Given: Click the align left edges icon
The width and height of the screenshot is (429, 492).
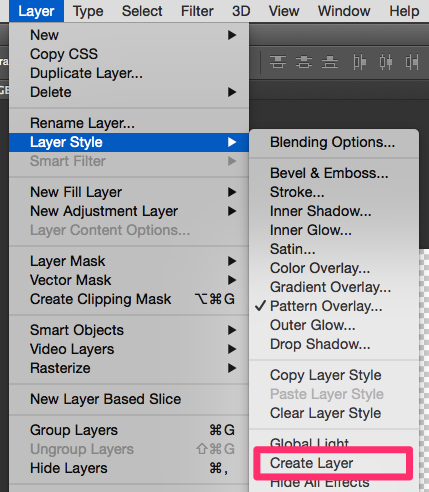Looking at the screenshot, I should point(359,62).
